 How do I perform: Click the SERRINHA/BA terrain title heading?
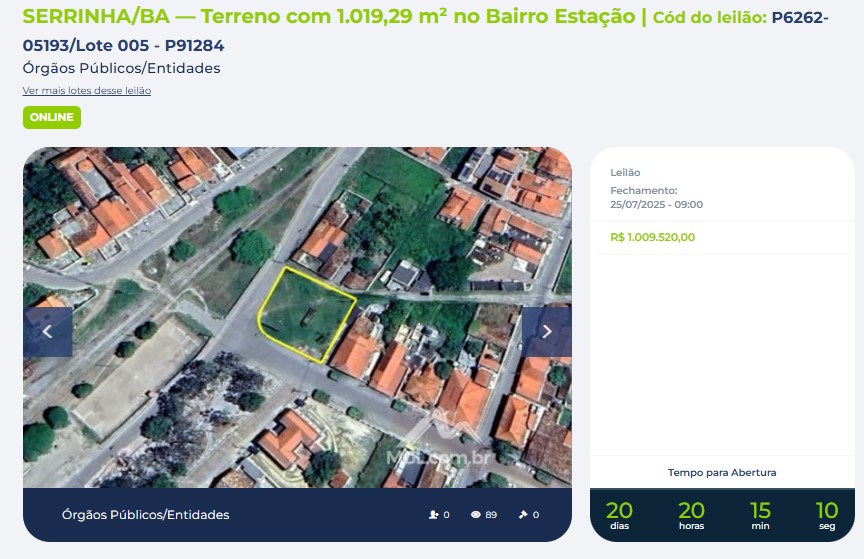click(328, 17)
